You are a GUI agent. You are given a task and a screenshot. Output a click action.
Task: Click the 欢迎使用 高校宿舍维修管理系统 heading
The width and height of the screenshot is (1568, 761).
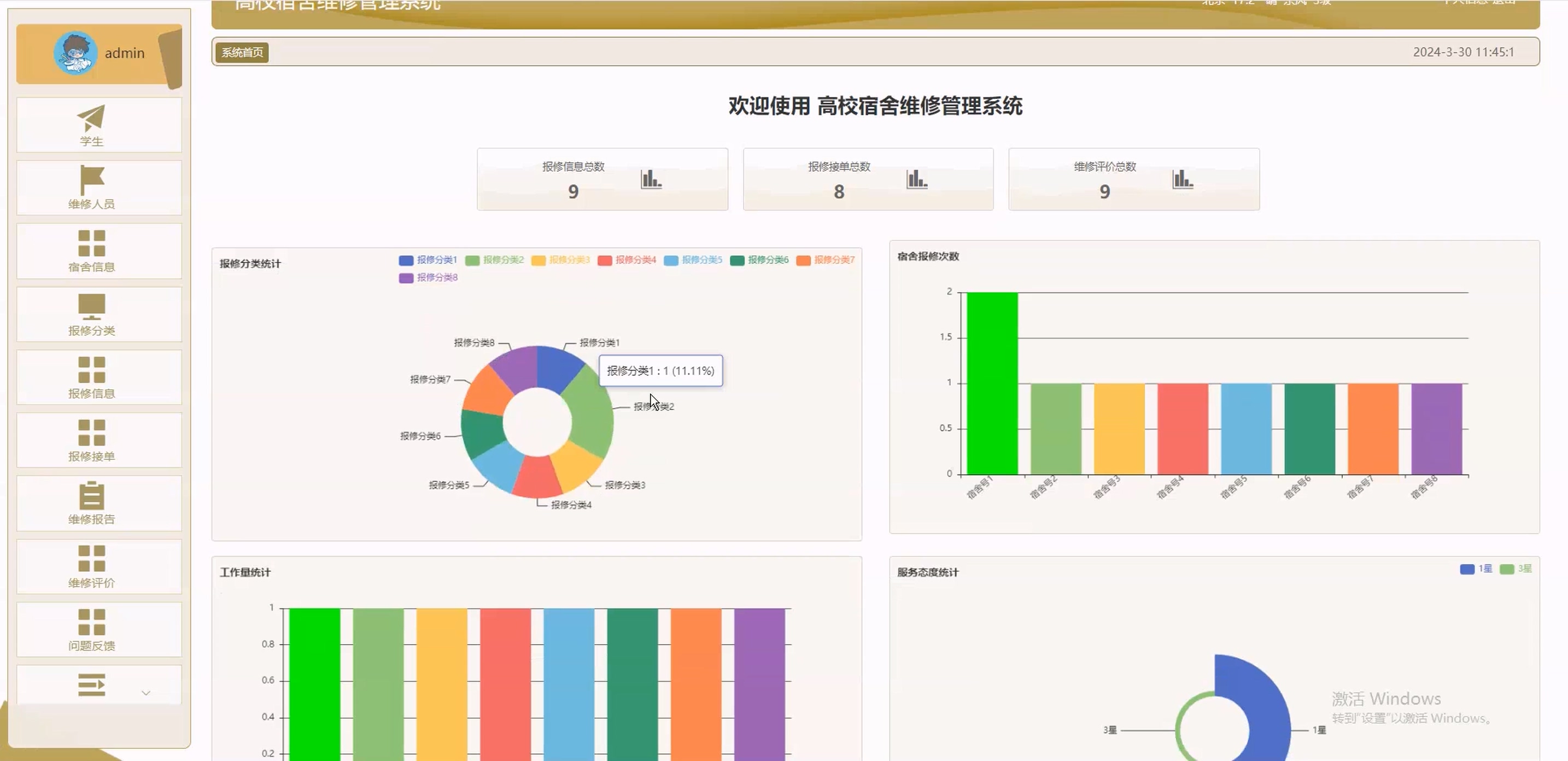[875, 106]
